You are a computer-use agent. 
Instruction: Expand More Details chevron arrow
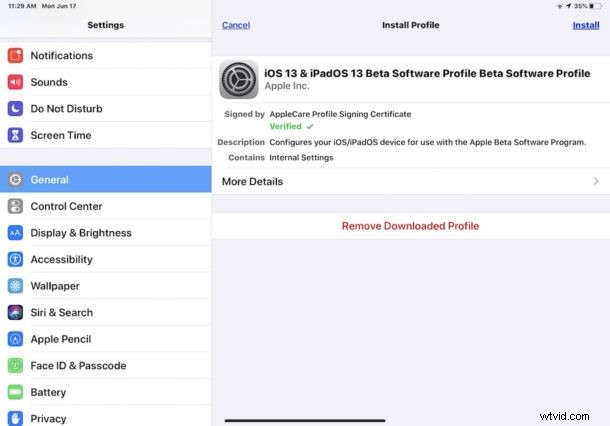pos(596,181)
